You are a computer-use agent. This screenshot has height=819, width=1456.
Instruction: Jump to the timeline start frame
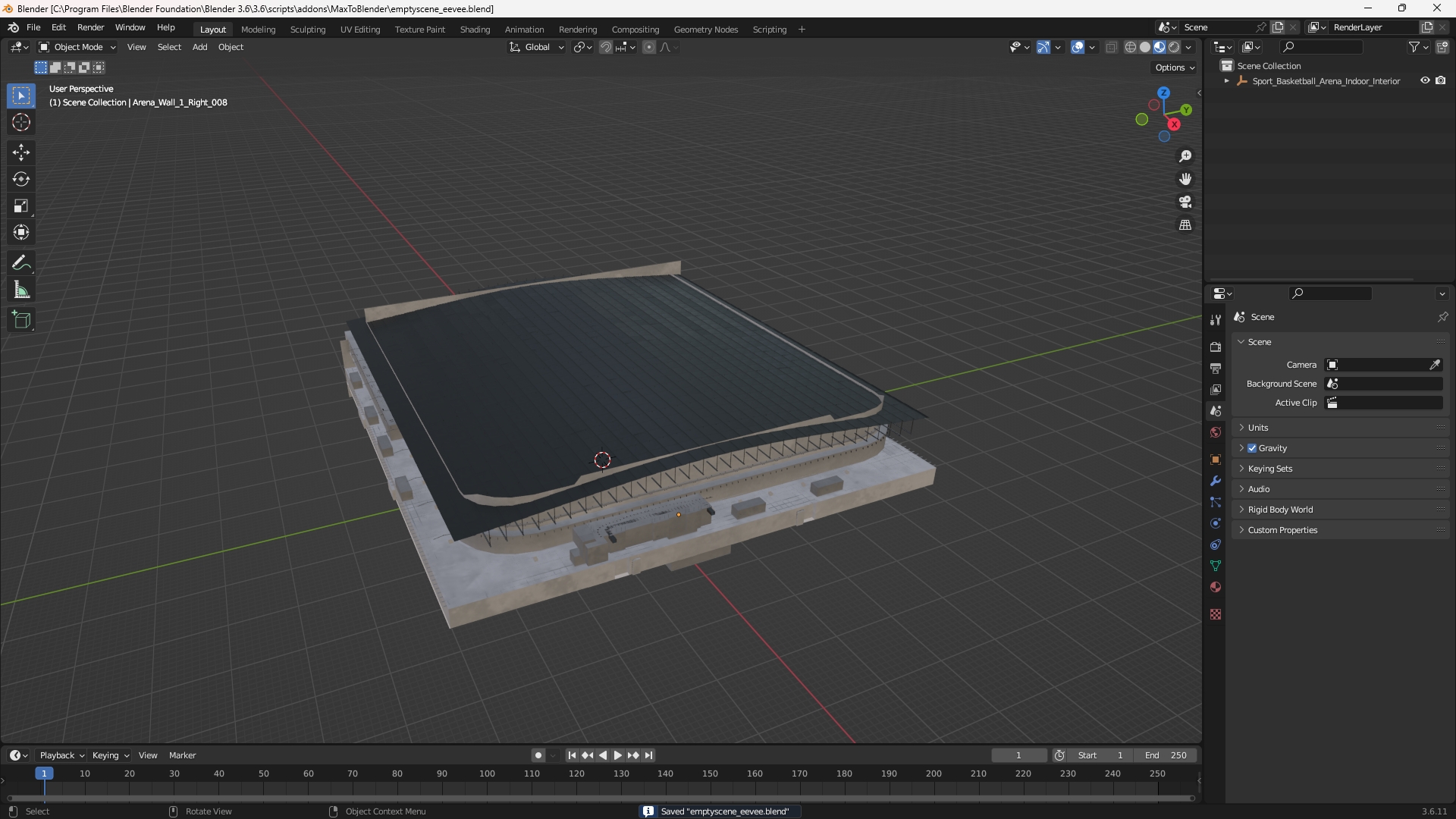point(572,755)
